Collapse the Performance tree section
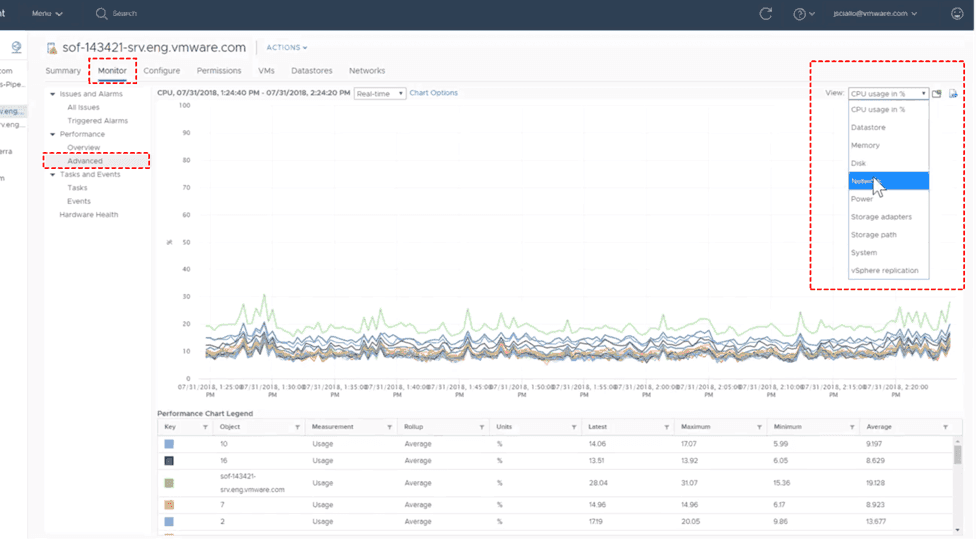 tap(52, 134)
